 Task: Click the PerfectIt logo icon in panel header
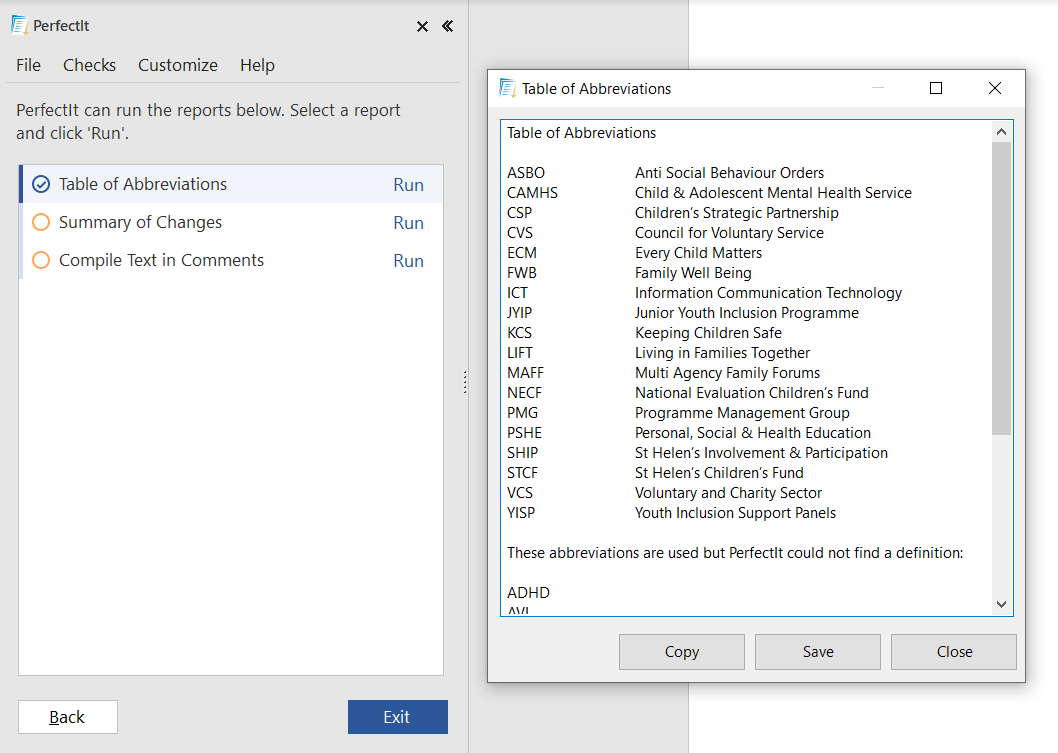pyautogui.click(x=20, y=26)
